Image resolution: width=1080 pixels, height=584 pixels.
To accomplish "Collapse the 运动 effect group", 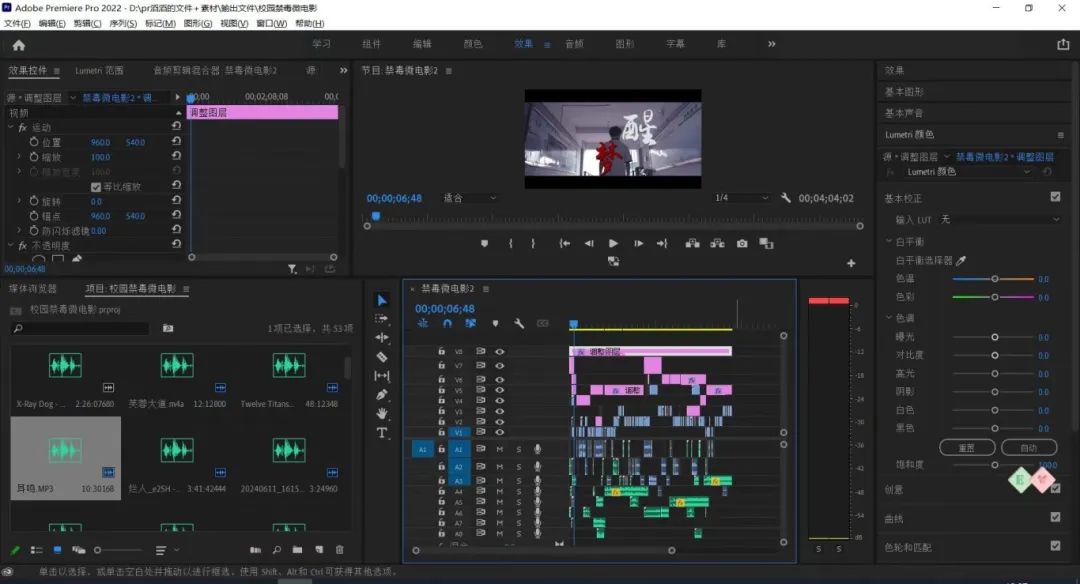I will pyautogui.click(x=11, y=127).
